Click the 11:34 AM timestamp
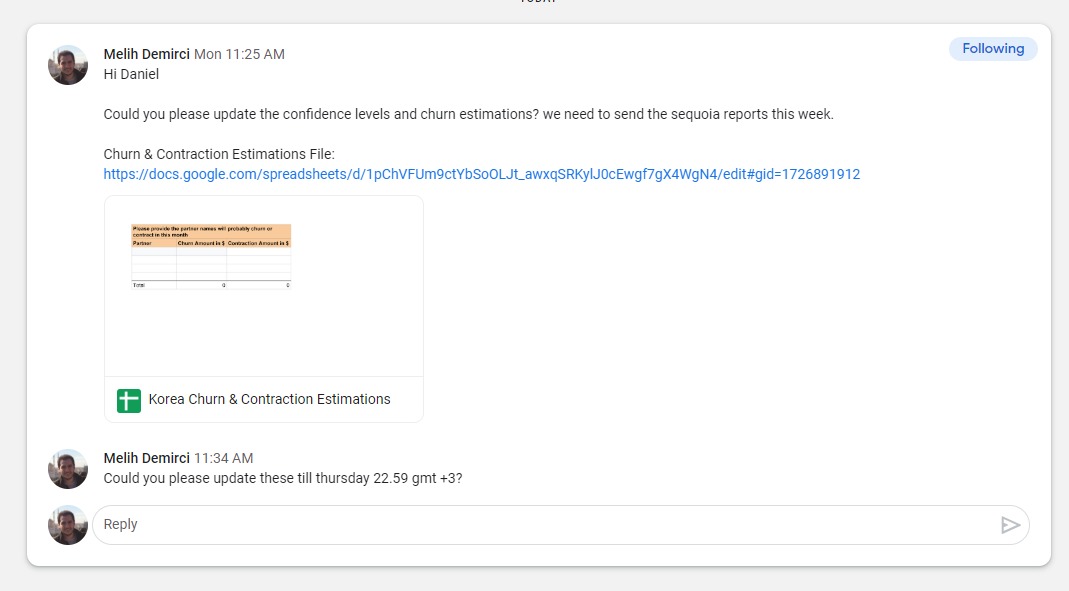The image size is (1069, 591). 223,458
